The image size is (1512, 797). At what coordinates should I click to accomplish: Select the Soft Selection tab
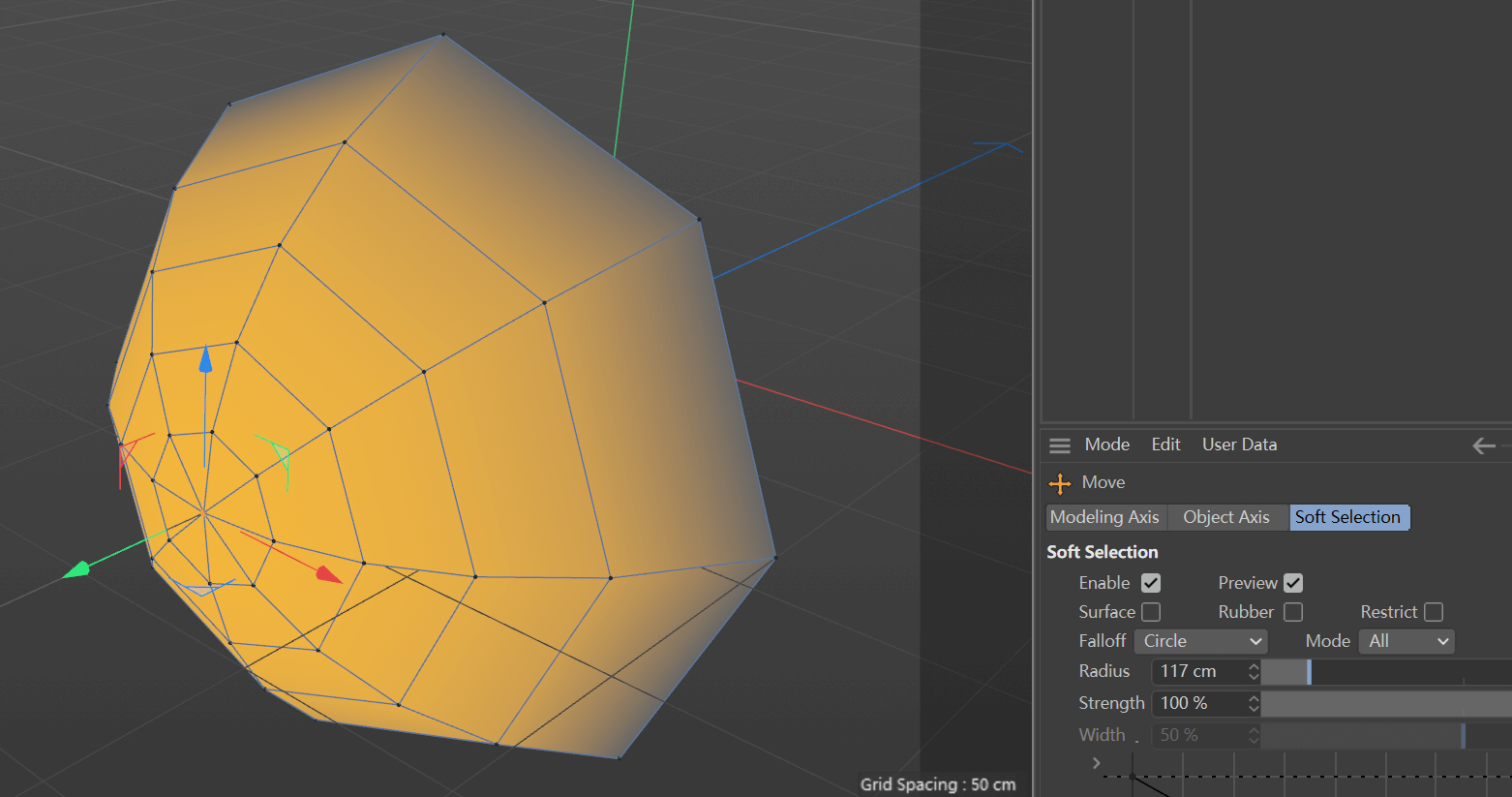(x=1348, y=517)
